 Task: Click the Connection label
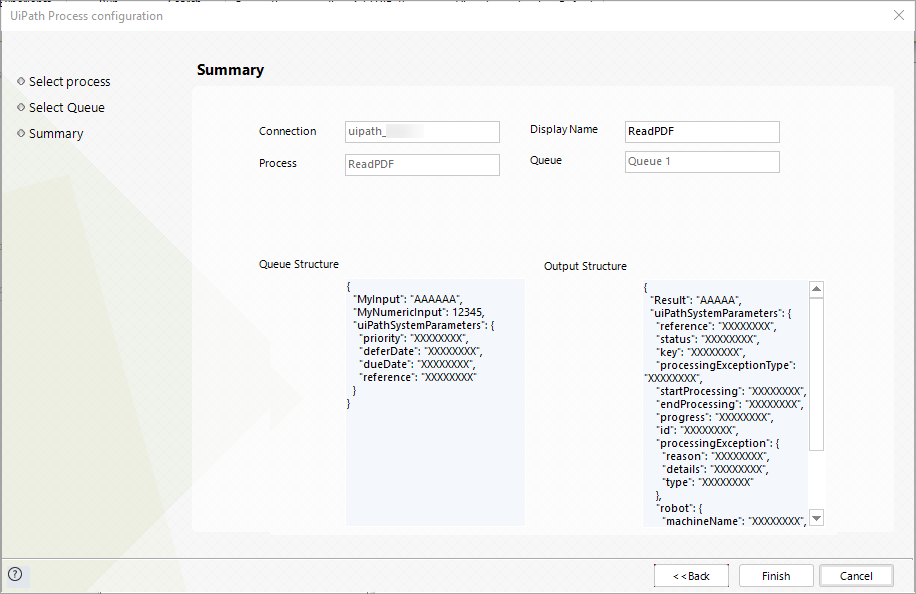(x=287, y=131)
